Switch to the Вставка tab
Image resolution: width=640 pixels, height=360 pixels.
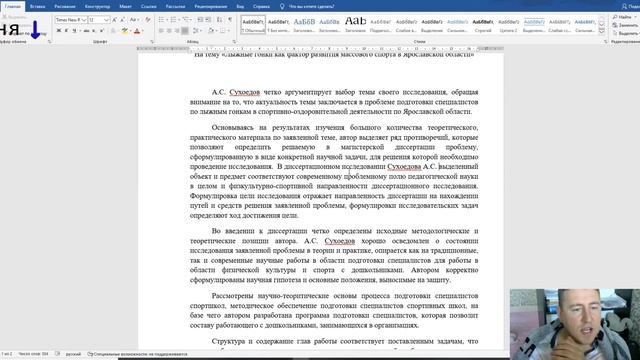pos(38,6)
